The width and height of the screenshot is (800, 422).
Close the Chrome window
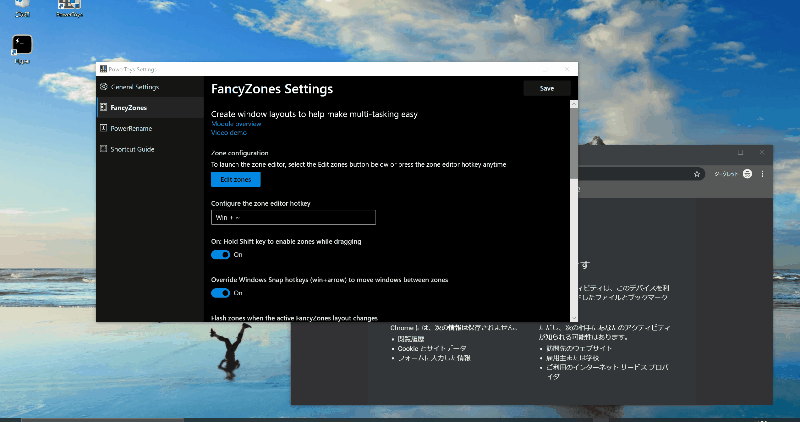point(762,153)
